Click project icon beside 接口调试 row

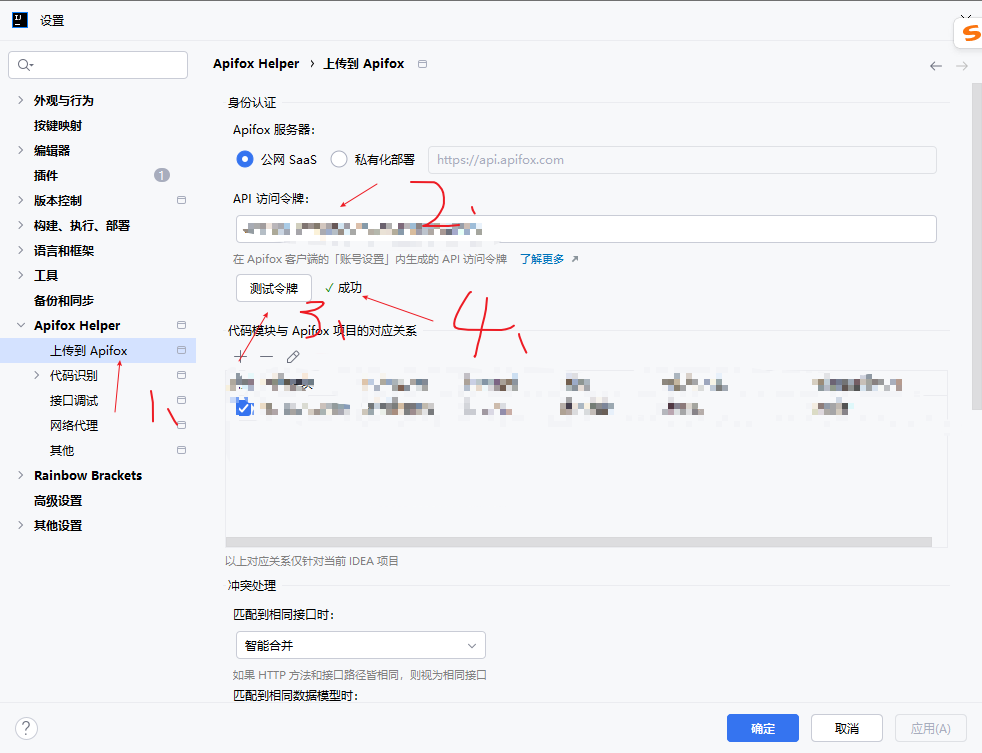coord(182,400)
